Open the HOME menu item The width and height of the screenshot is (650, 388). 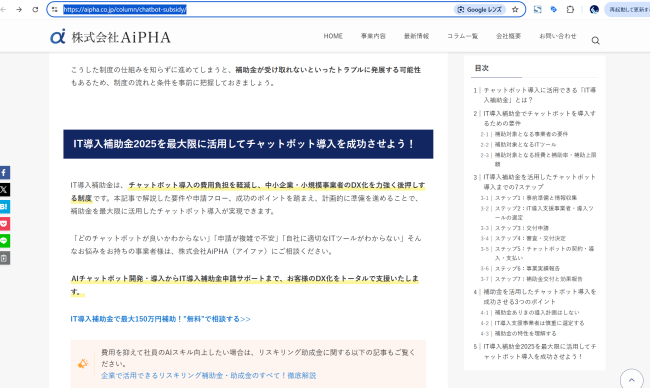[x=333, y=36]
